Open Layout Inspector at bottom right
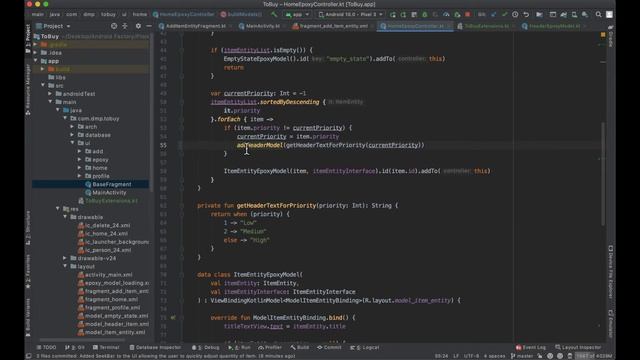 coord(578,347)
